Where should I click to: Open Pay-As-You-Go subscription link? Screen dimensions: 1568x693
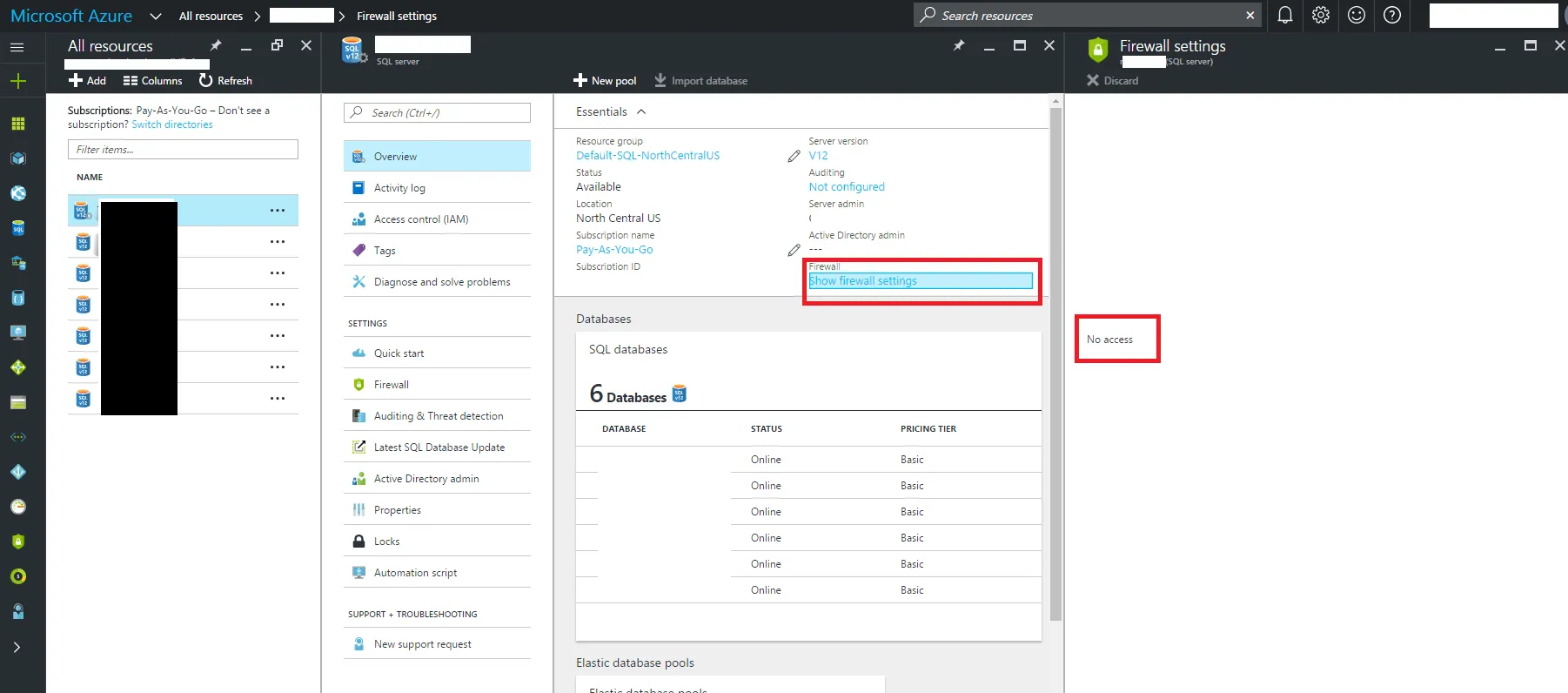pos(614,250)
